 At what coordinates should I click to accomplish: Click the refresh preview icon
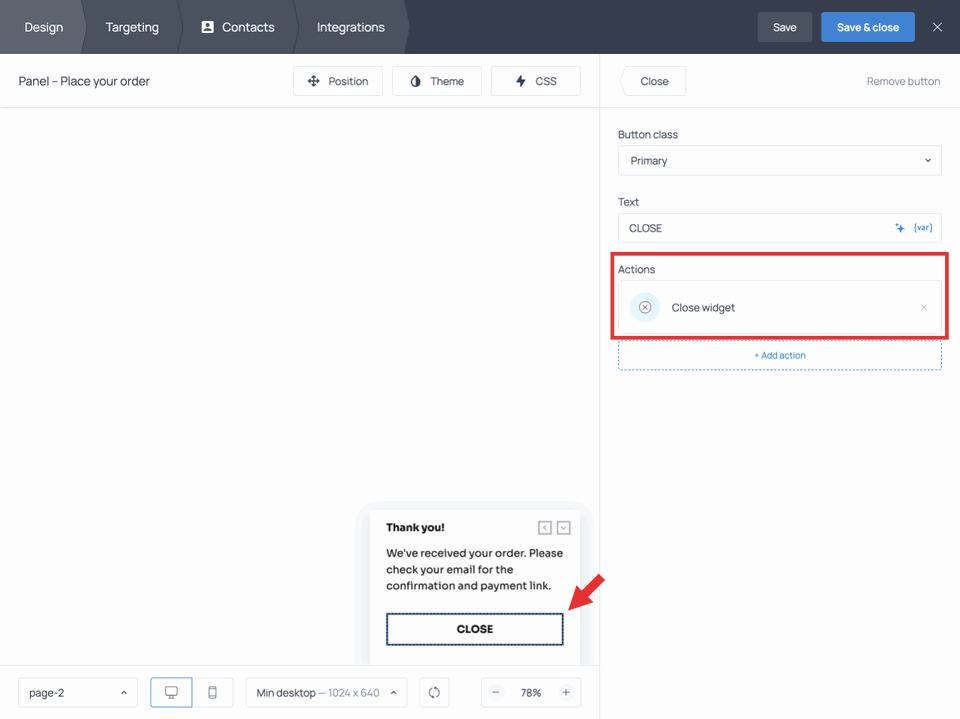(x=434, y=692)
